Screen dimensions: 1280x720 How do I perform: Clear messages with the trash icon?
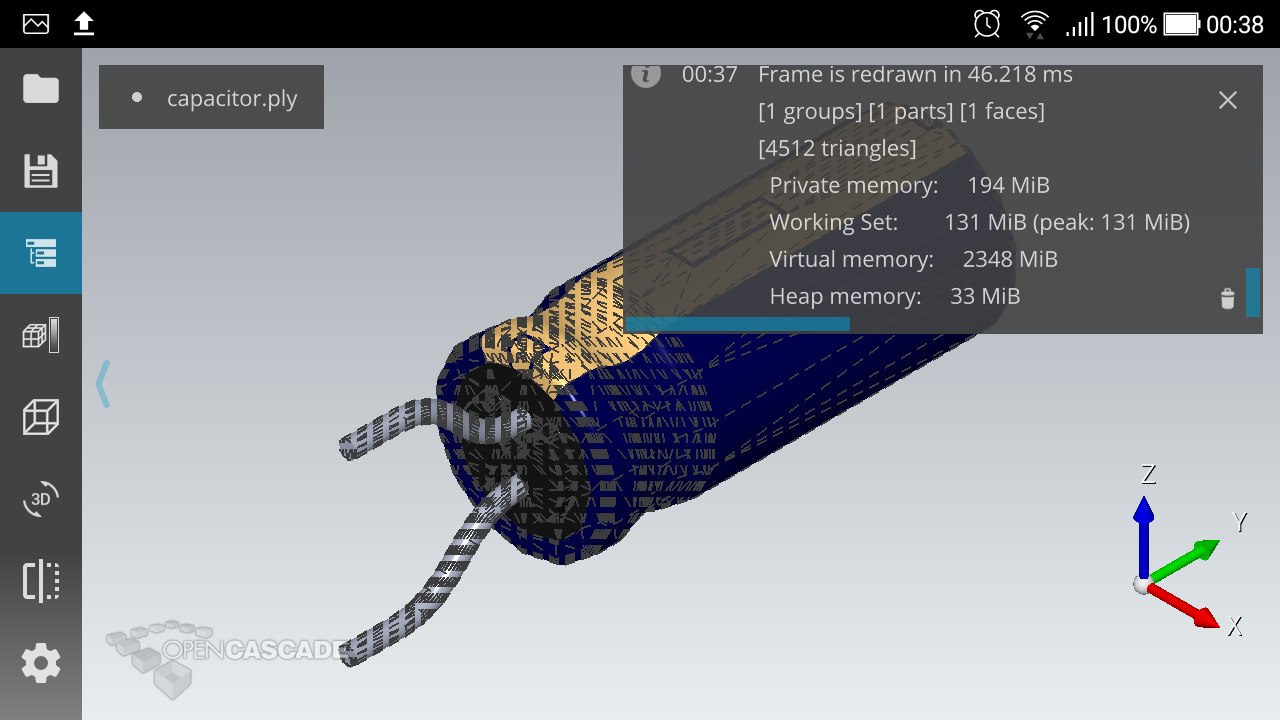click(x=1227, y=299)
